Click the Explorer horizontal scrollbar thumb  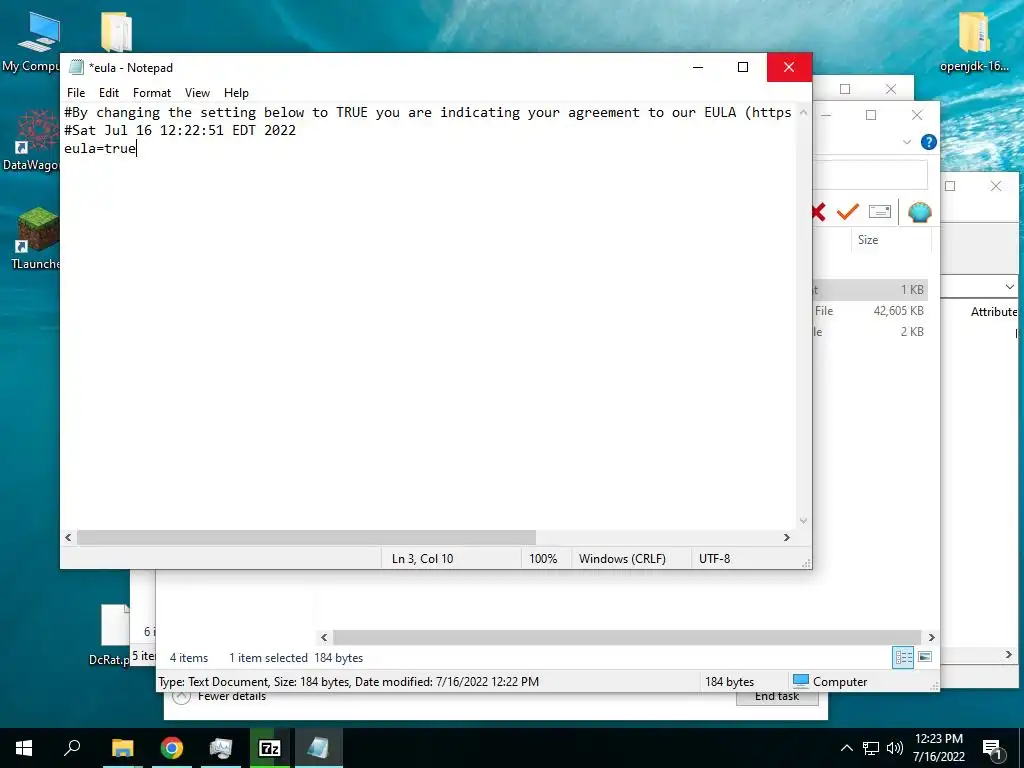pyautogui.click(x=627, y=637)
